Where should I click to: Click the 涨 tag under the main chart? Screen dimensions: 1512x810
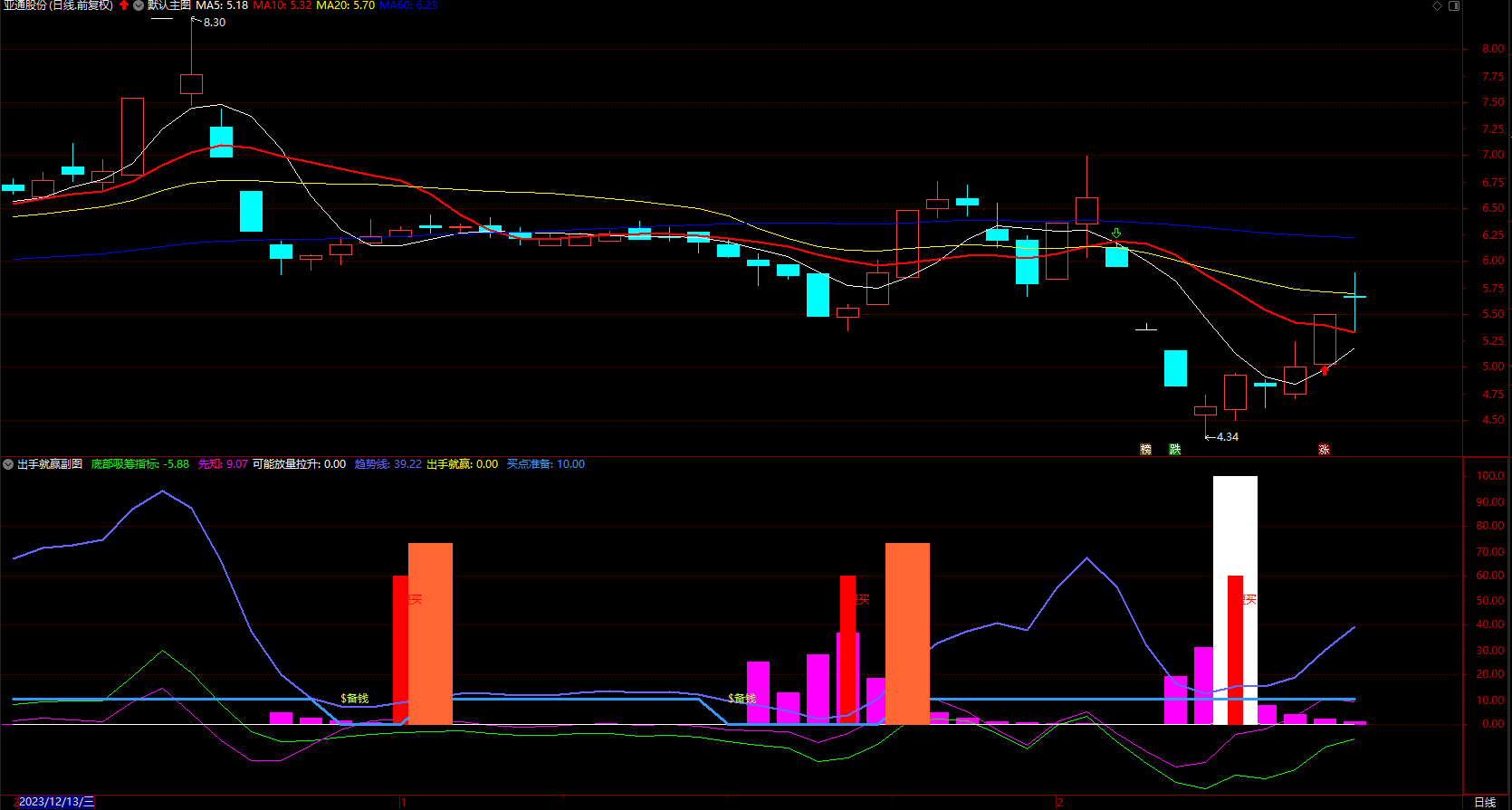[1325, 450]
